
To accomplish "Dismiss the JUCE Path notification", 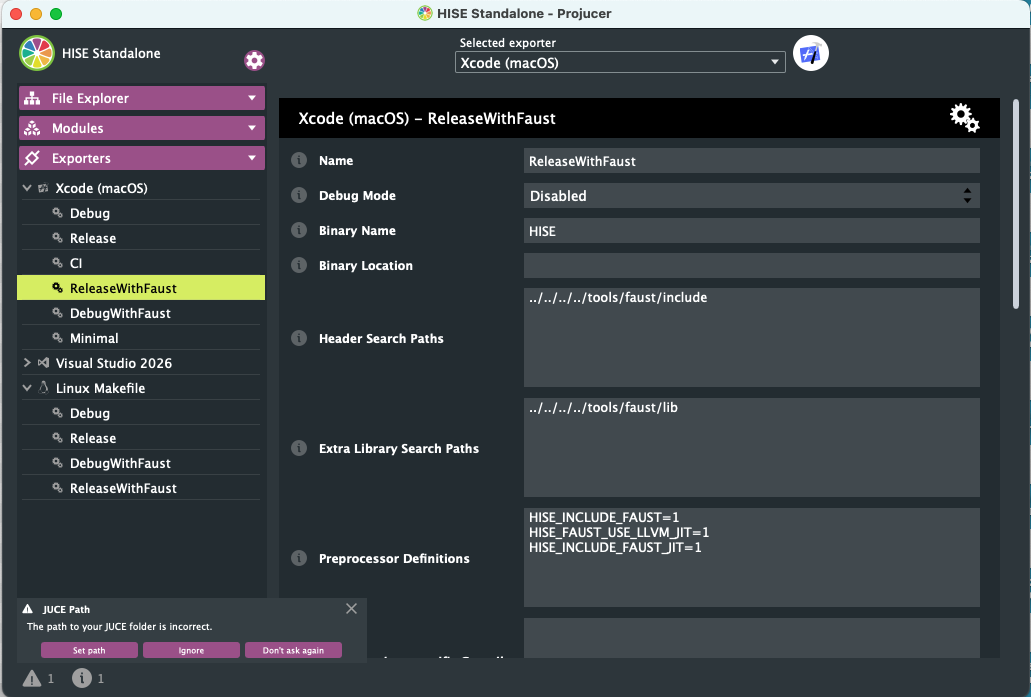I will point(352,609).
